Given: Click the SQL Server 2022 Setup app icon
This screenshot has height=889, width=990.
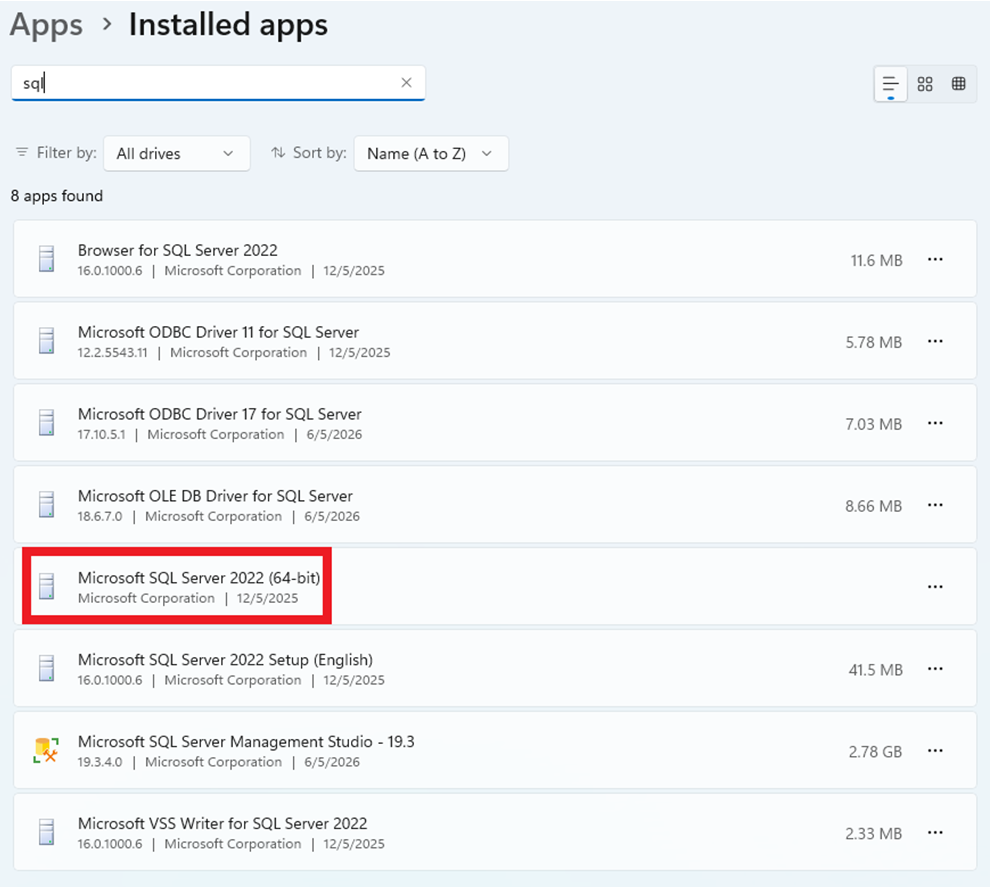Looking at the screenshot, I should pyautogui.click(x=47, y=668).
